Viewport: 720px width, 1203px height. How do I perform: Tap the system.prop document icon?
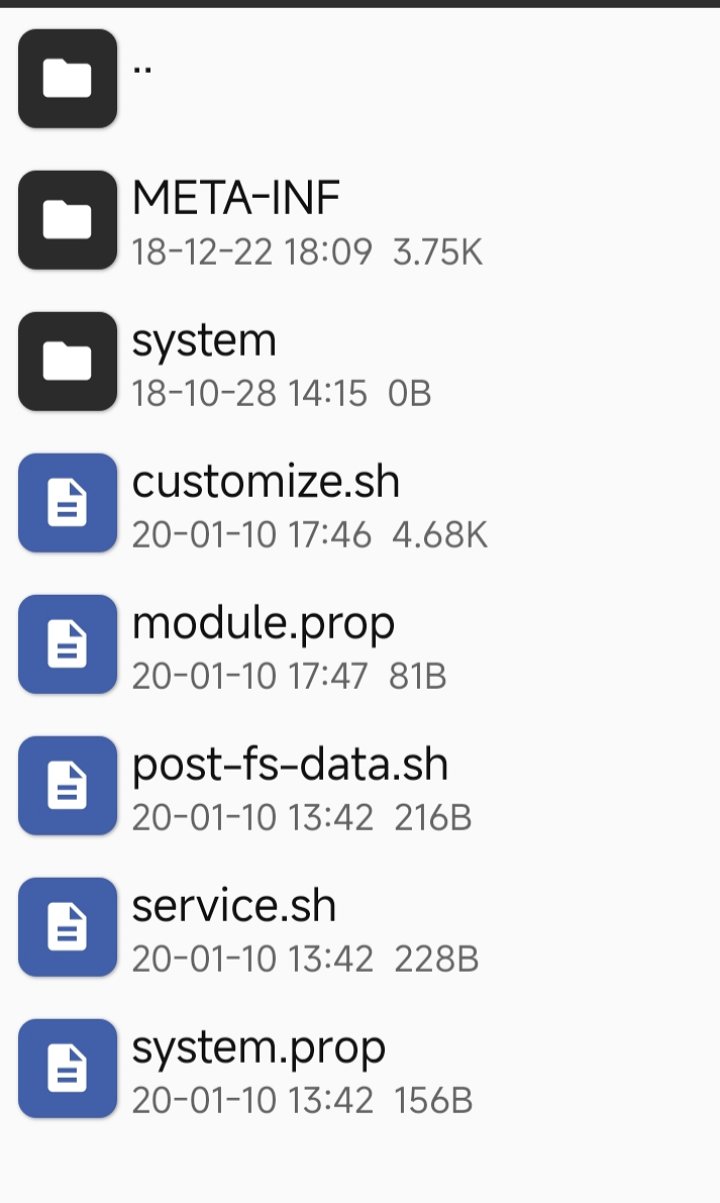tap(67, 1068)
